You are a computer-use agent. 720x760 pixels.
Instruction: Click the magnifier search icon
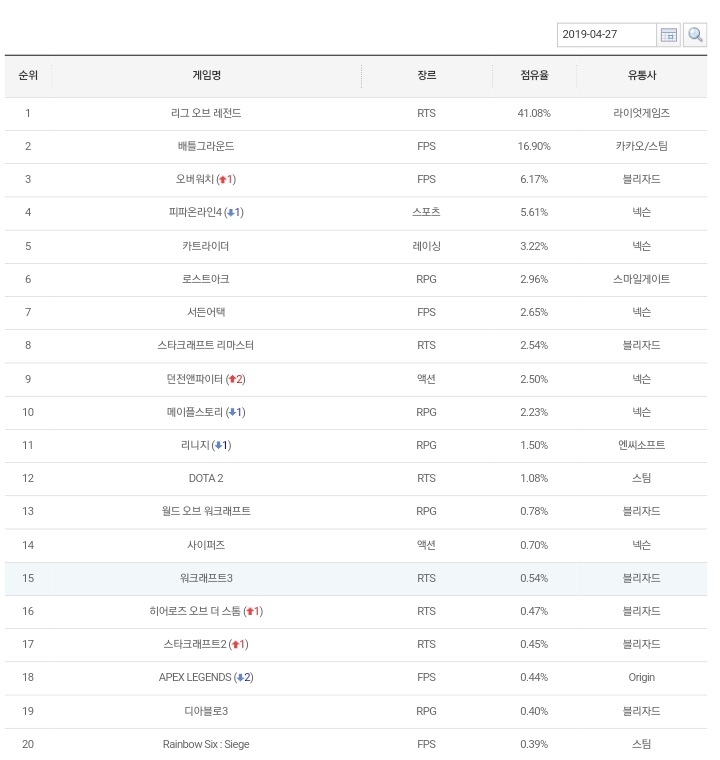(695, 35)
